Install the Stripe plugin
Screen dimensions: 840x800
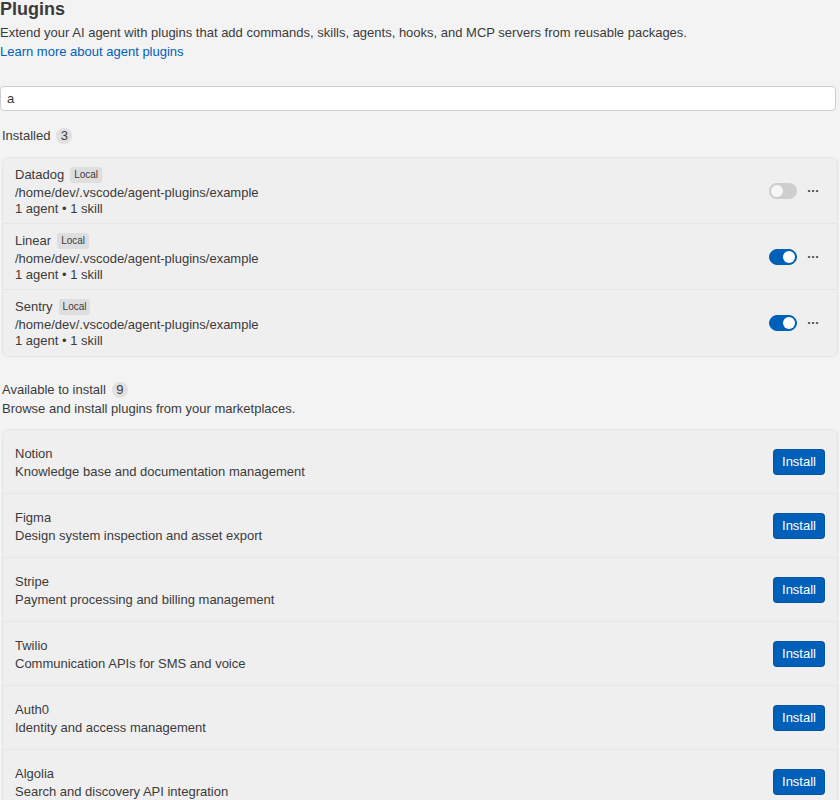(x=798, y=590)
